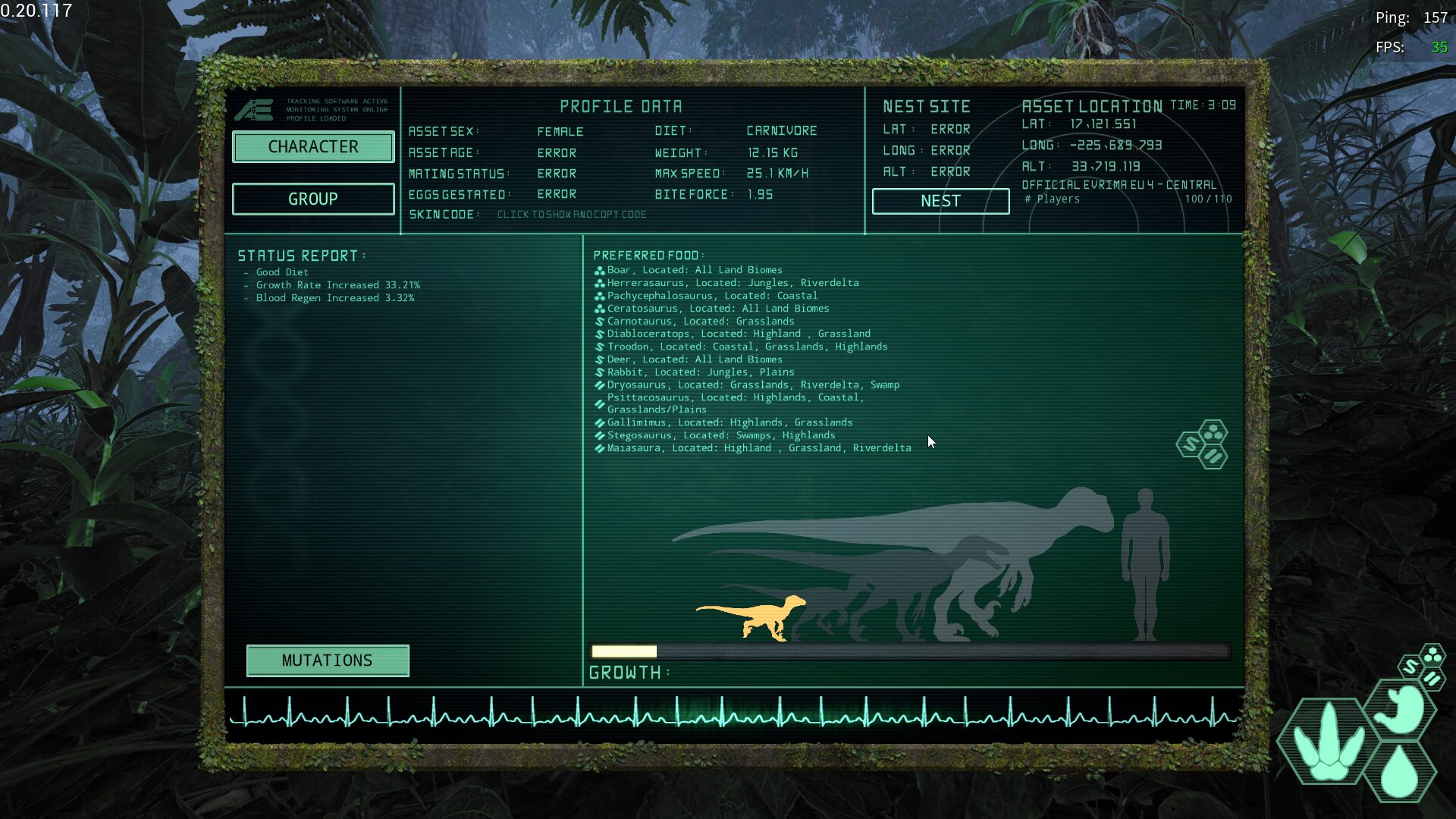Click the nutrient icon beside Maiasaura entry

tap(599, 448)
